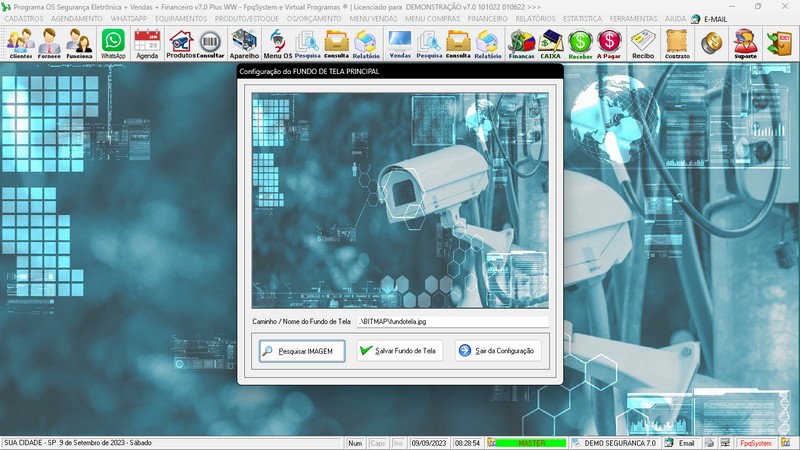
Task: Click Consulta icon in the OS group
Action: (x=337, y=43)
